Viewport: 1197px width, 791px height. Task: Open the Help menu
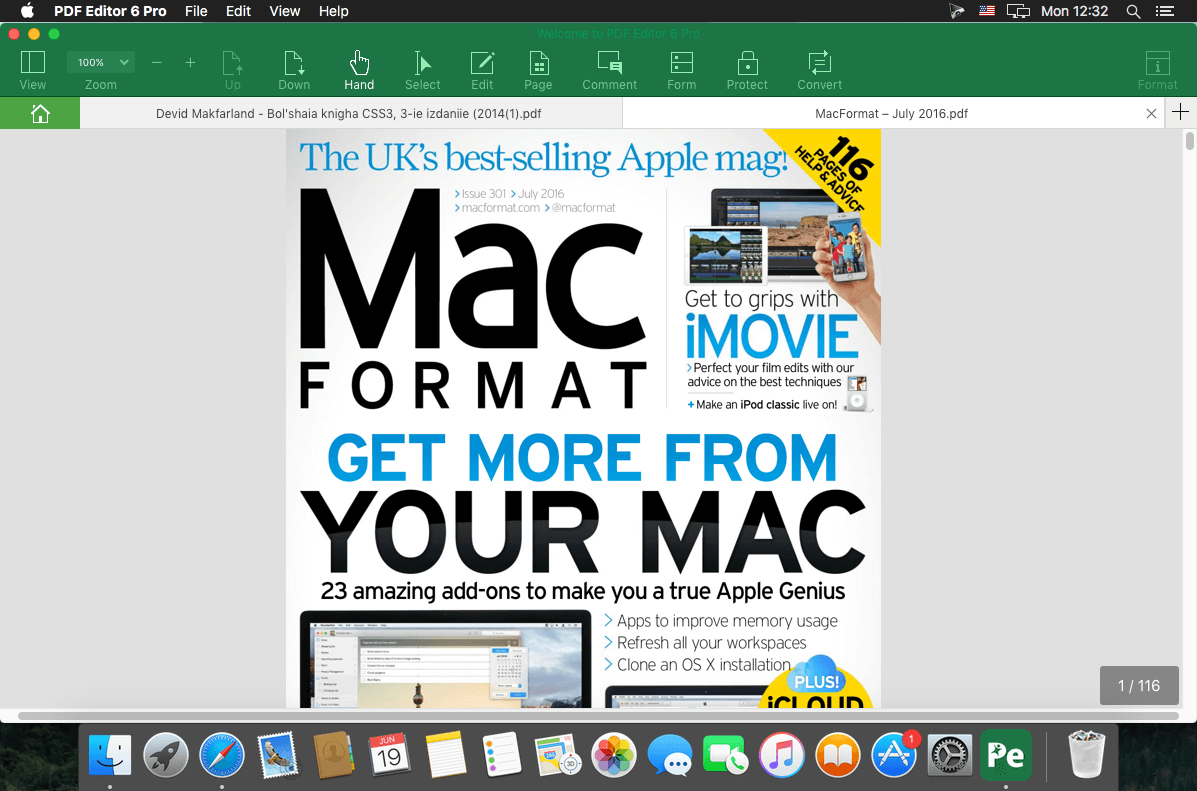click(333, 11)
